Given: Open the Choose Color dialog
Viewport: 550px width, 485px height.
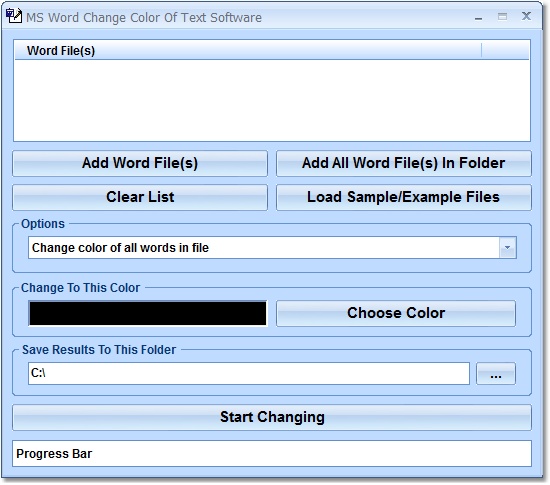Looking at the screenshot, I should (x=396, y=313).
